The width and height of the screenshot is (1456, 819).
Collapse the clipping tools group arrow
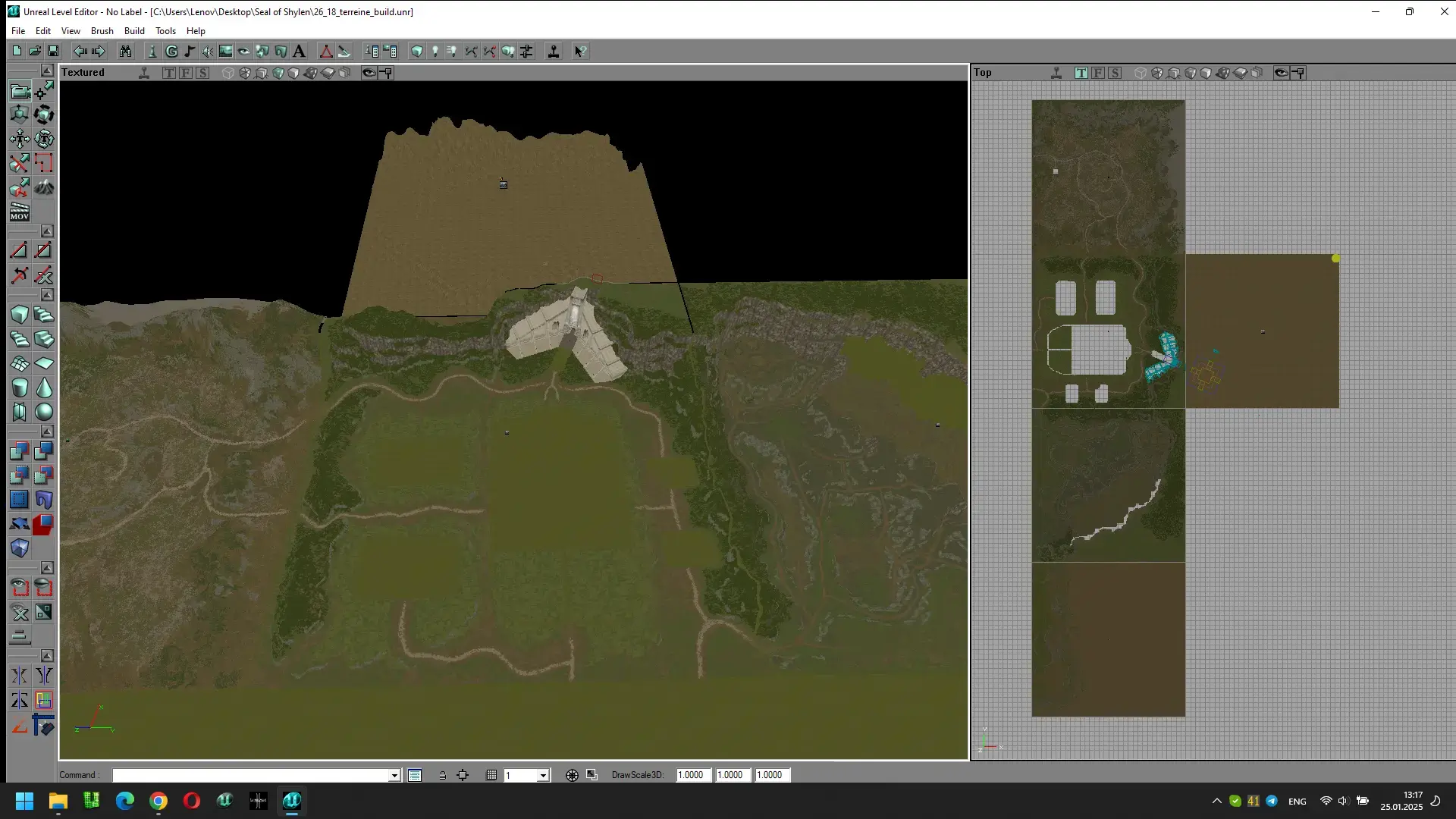47,231
